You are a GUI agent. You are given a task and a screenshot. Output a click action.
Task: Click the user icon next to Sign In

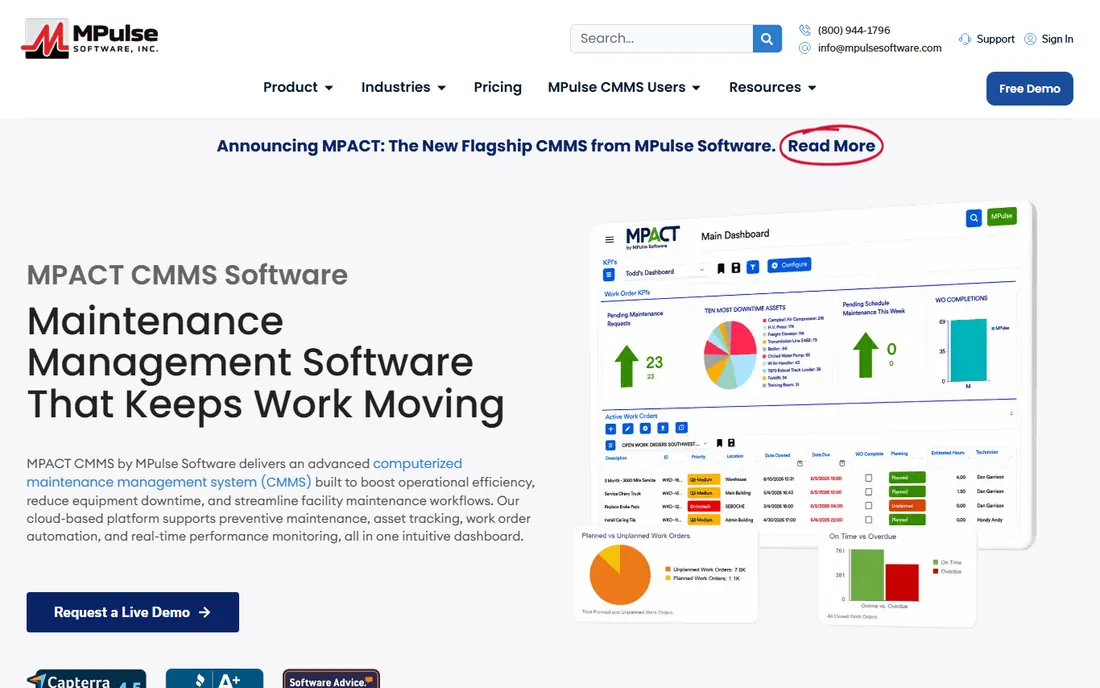pos(1030,39)
